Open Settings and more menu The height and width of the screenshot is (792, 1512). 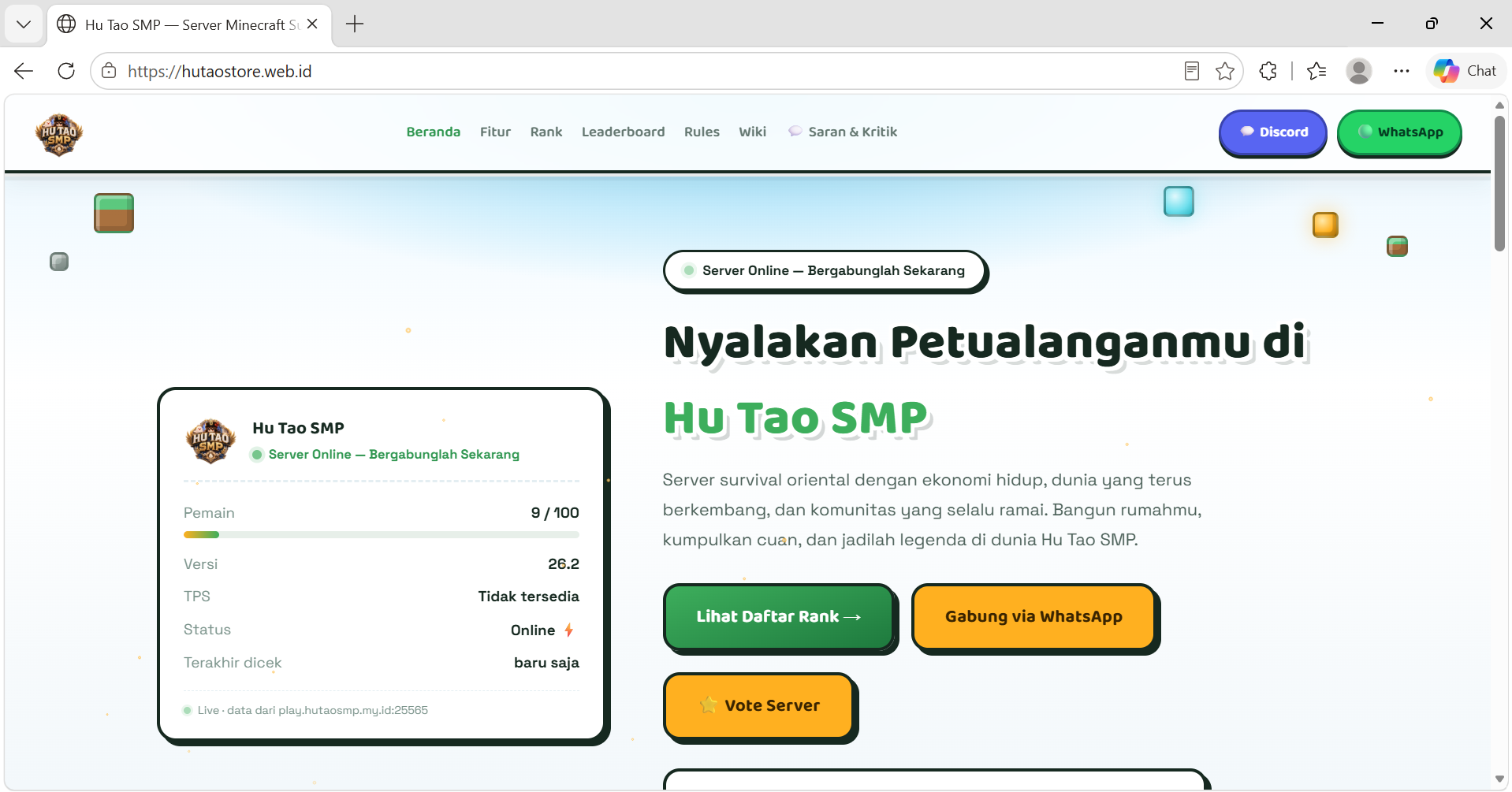1401,71
